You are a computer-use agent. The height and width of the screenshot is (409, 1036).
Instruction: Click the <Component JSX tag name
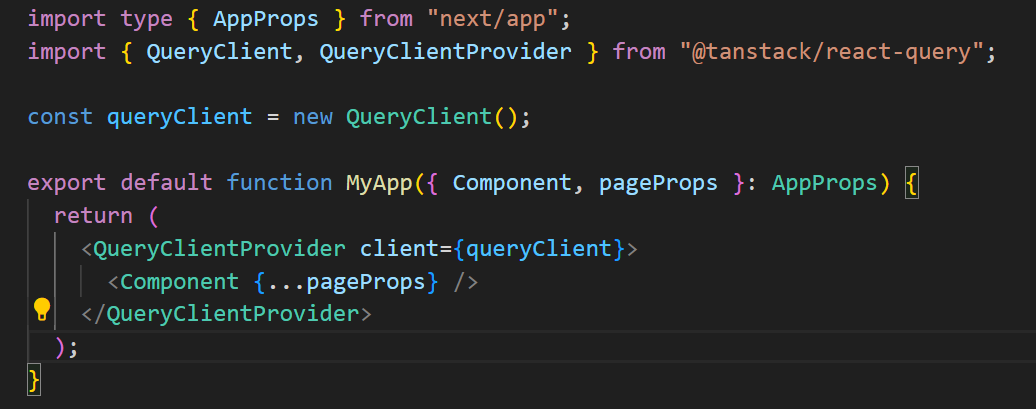179,282
